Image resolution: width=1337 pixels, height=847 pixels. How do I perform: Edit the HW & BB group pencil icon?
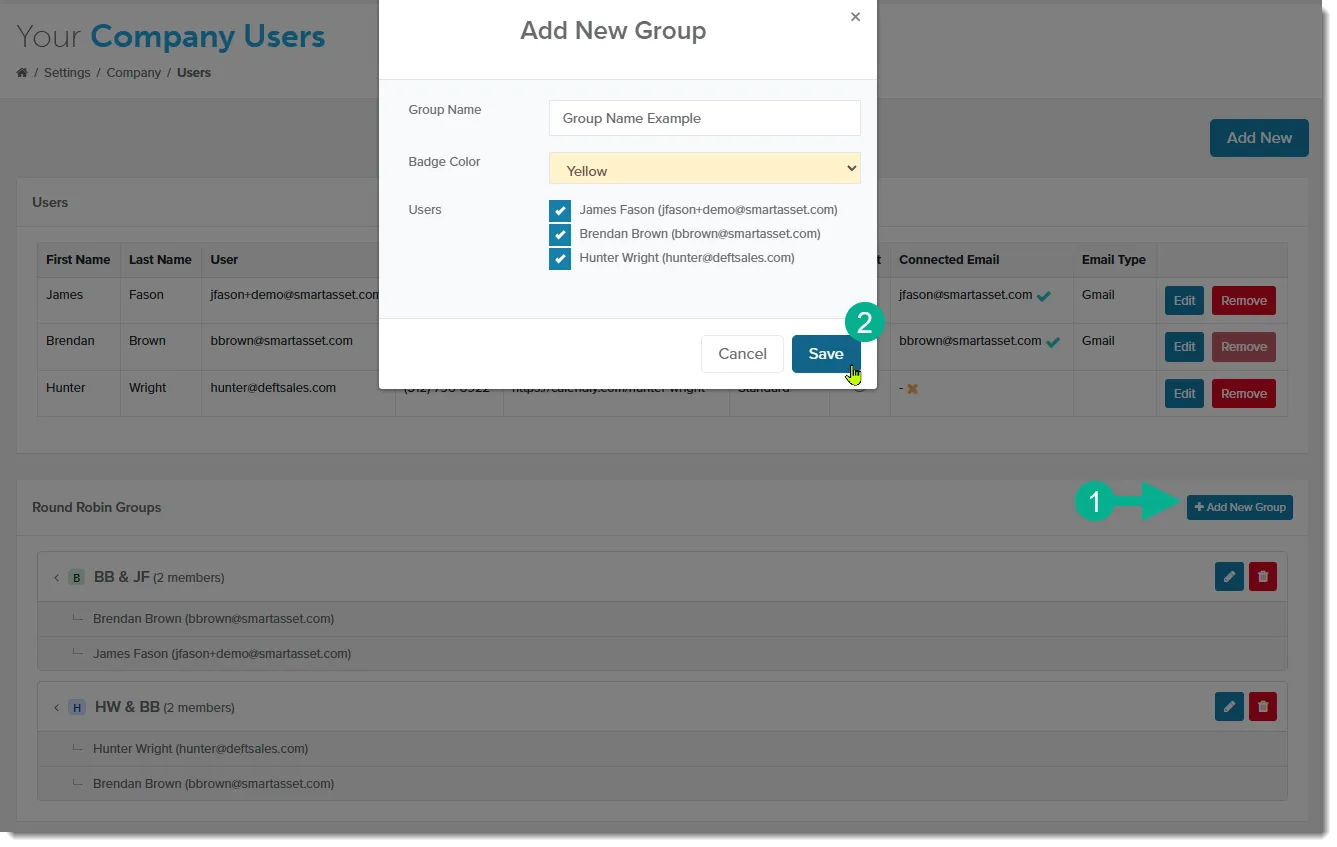(x=1229, y=707)
